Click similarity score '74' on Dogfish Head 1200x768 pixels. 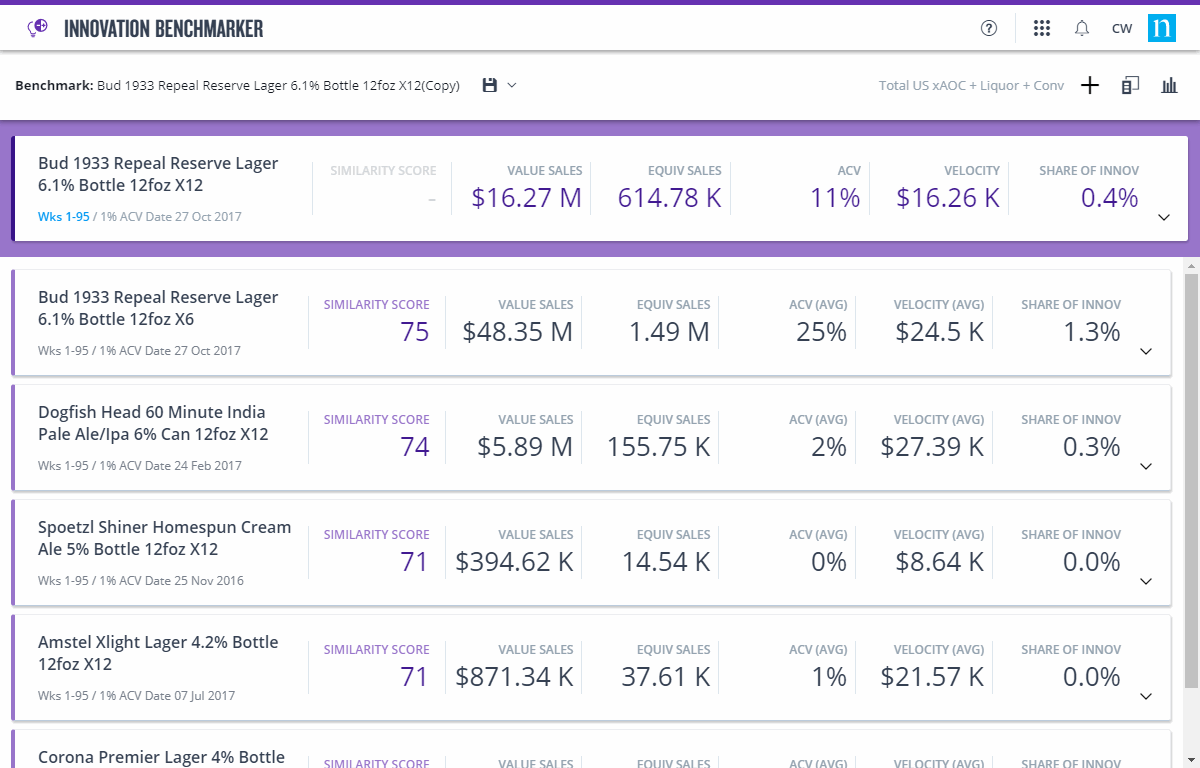(415, 447)
